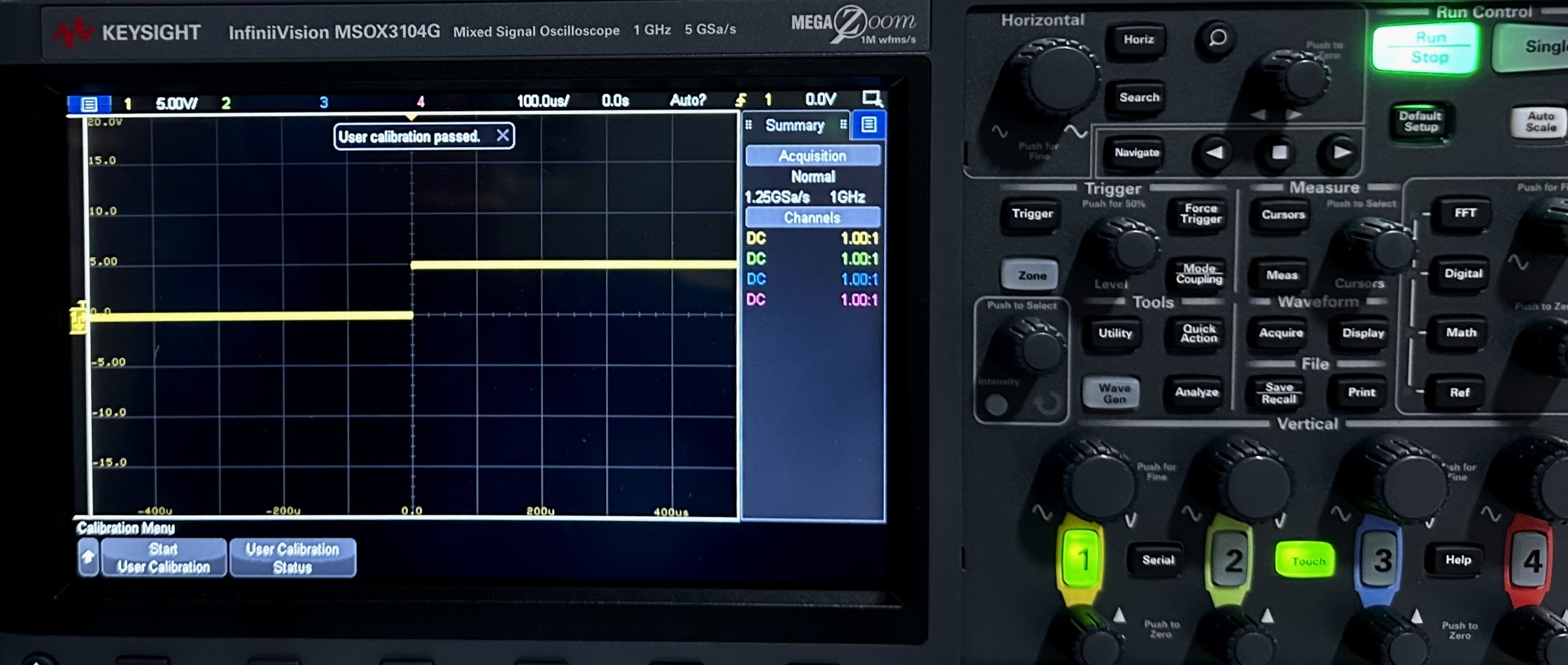Hit the Cursors key
This screenshot has width=1568, height=665.
(x=1282, y=214)
